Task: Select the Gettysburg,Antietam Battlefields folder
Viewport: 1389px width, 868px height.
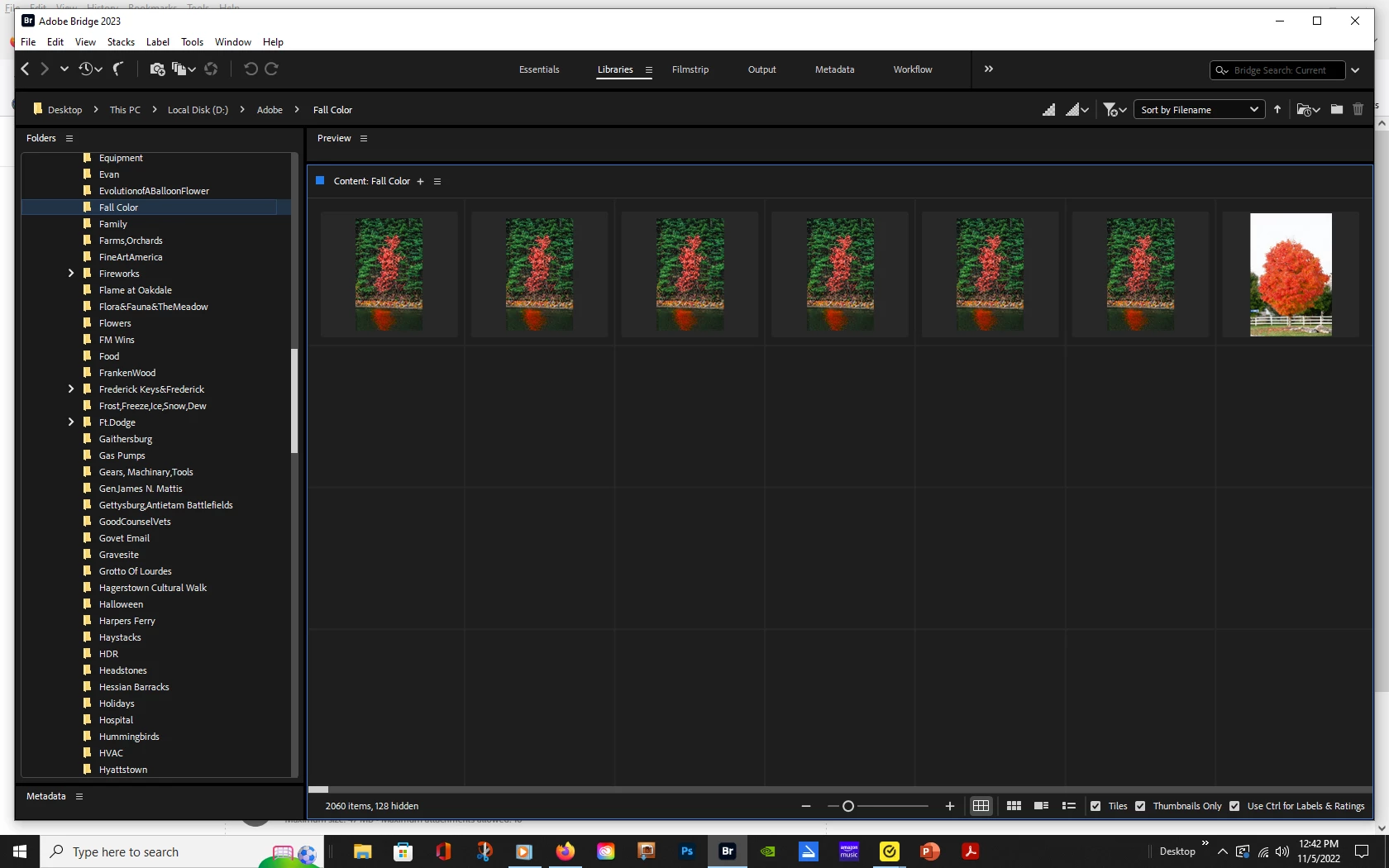Action: pos(165,505)
